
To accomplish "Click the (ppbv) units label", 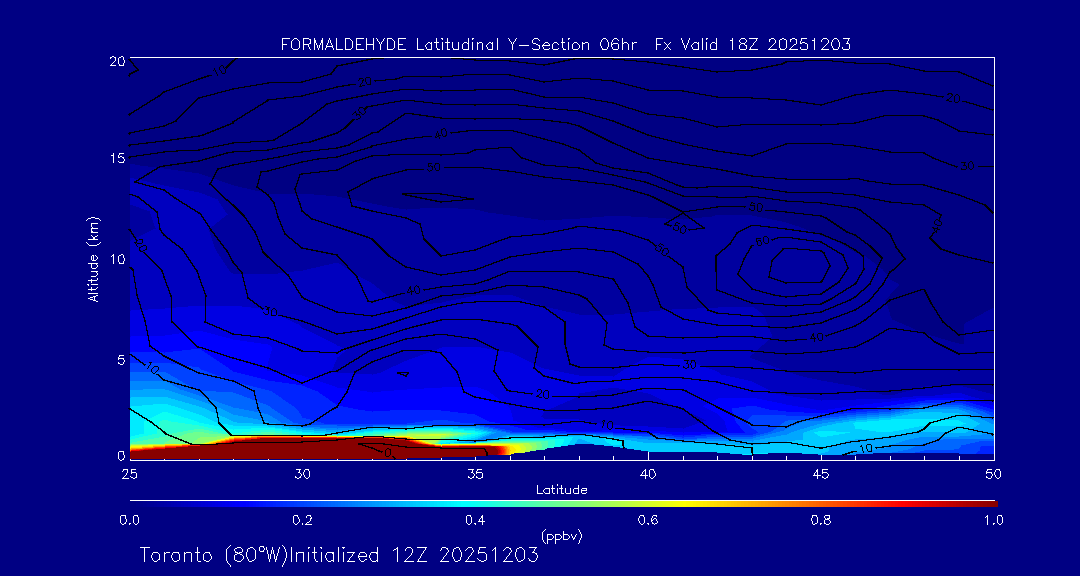I will coord(561,536).
